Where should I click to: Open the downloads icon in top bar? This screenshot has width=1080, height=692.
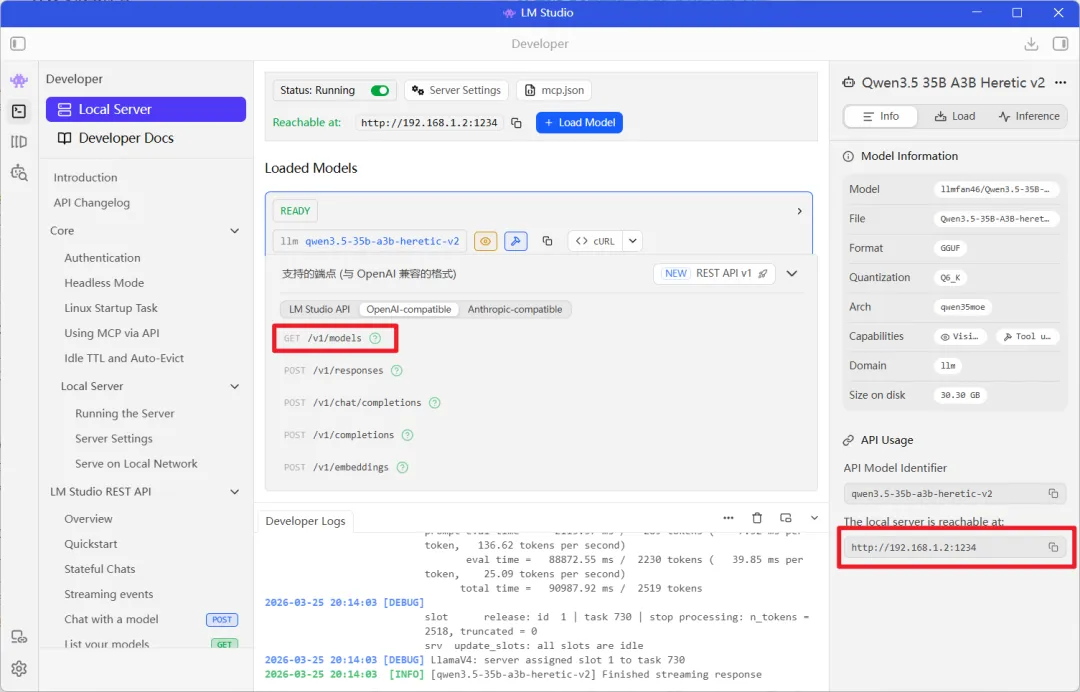[1031, 44]
